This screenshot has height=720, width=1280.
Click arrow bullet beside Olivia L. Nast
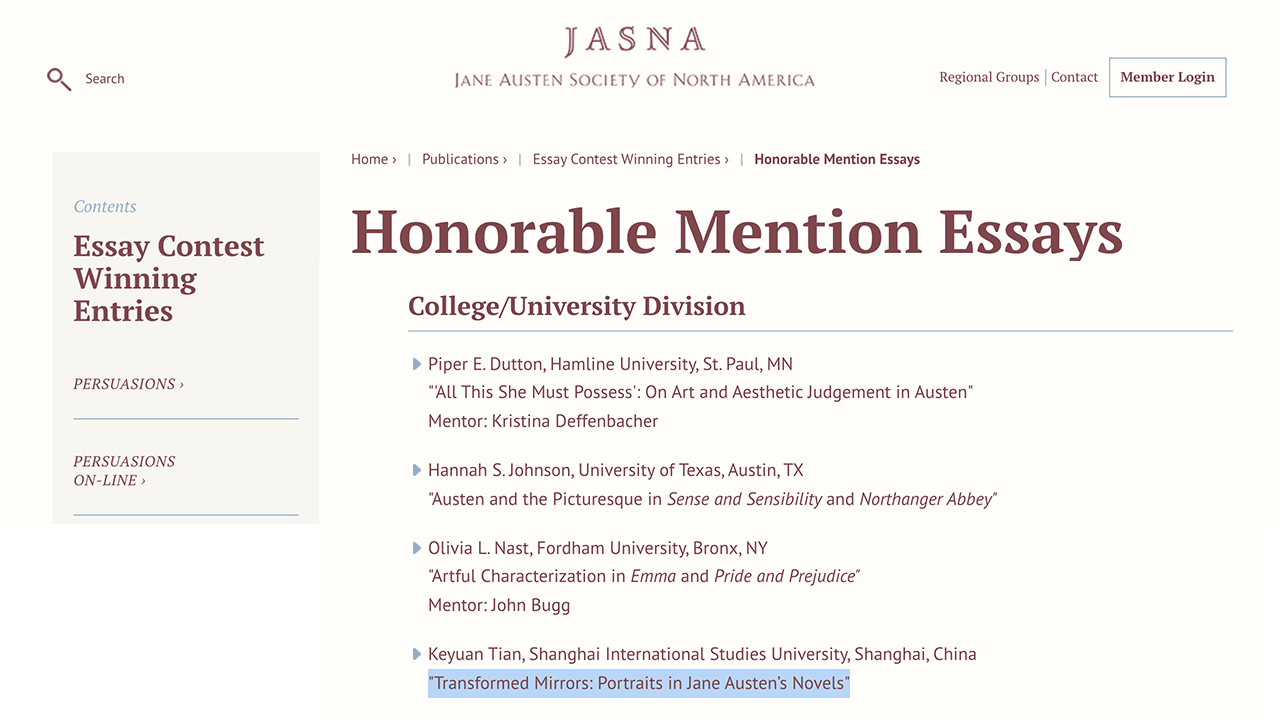pyautogui.click(x=417, y=548)
